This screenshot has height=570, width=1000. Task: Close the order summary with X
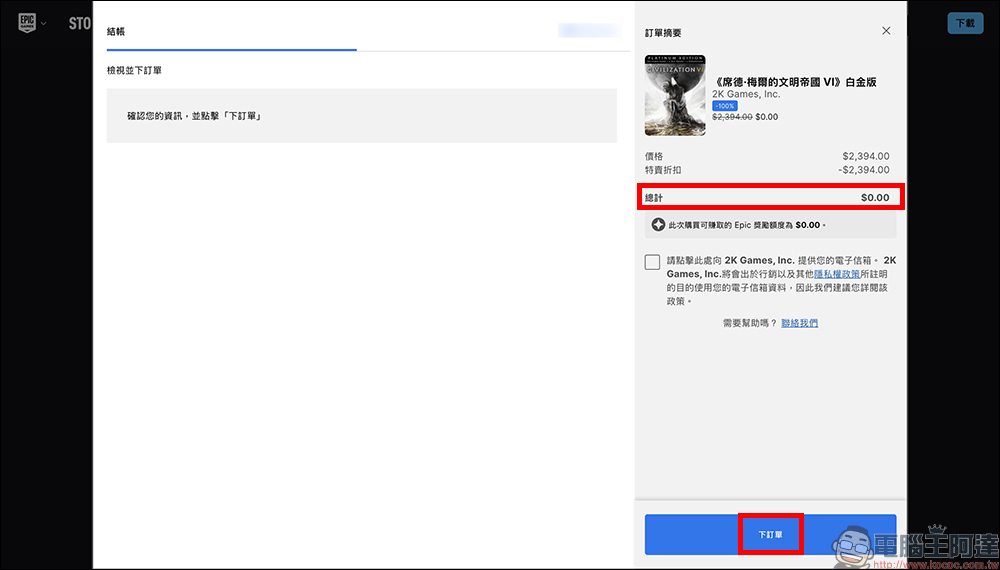click(x=886, y=31)
